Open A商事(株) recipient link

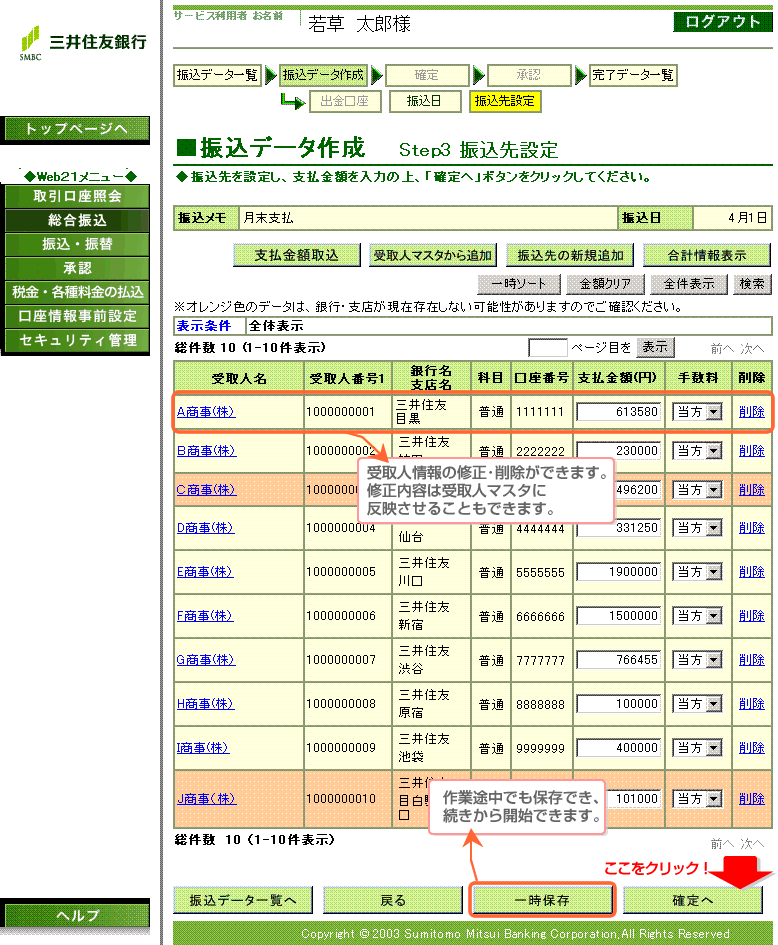[x=206, y=412]
